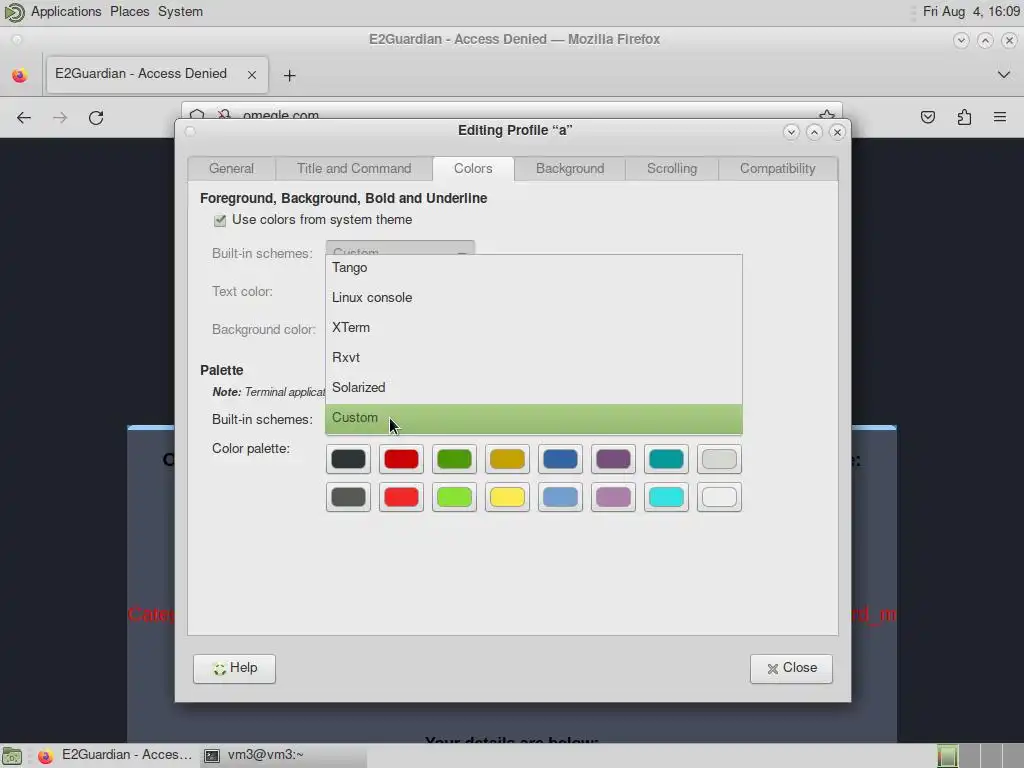
Task: Switch to the Compatibility tab
Action: 777,168
